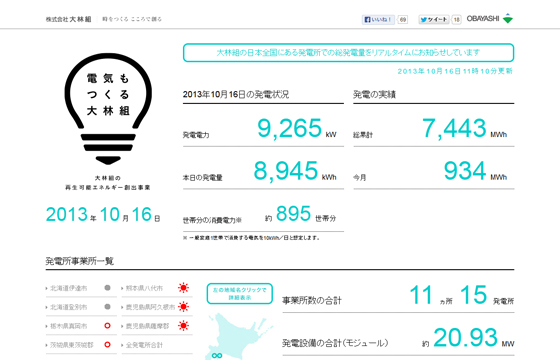Image resolution: width=560 pixels, height=360 pixels.
Task: Select 熊本県八代市 in the plant list
Action: point(144,288)
